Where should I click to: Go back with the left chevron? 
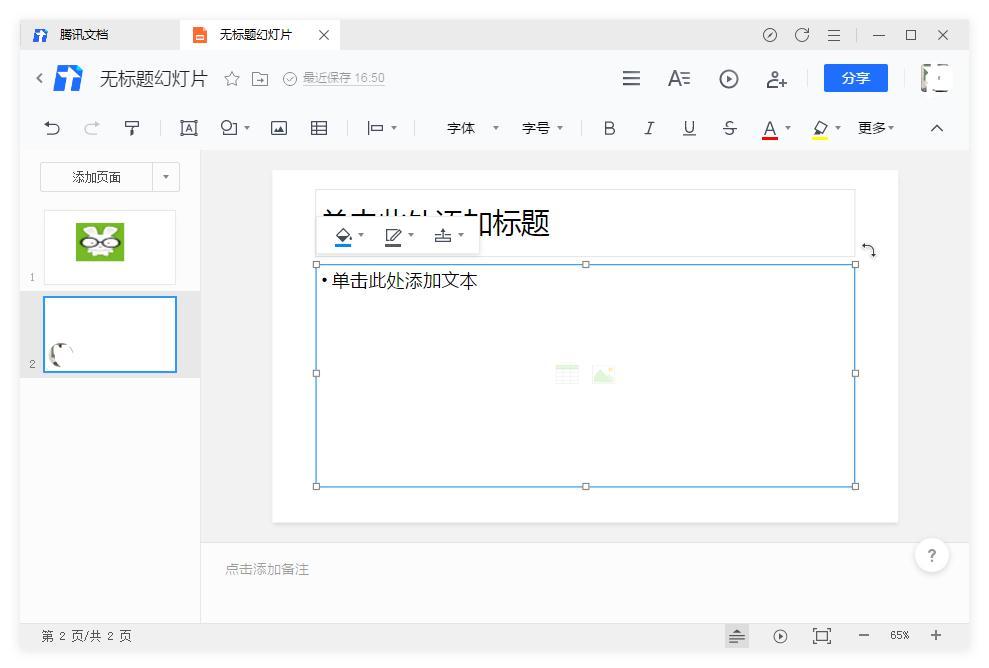pos(40,78)
